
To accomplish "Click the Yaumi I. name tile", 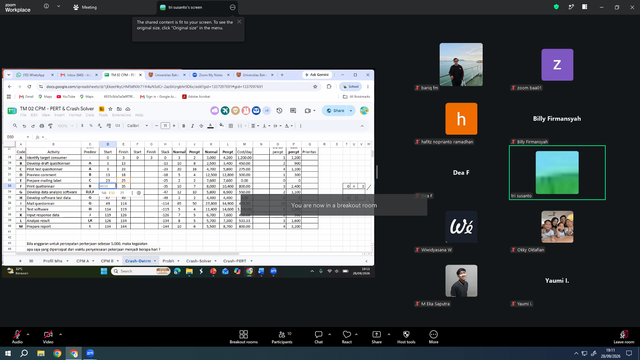I will [557, 281].
